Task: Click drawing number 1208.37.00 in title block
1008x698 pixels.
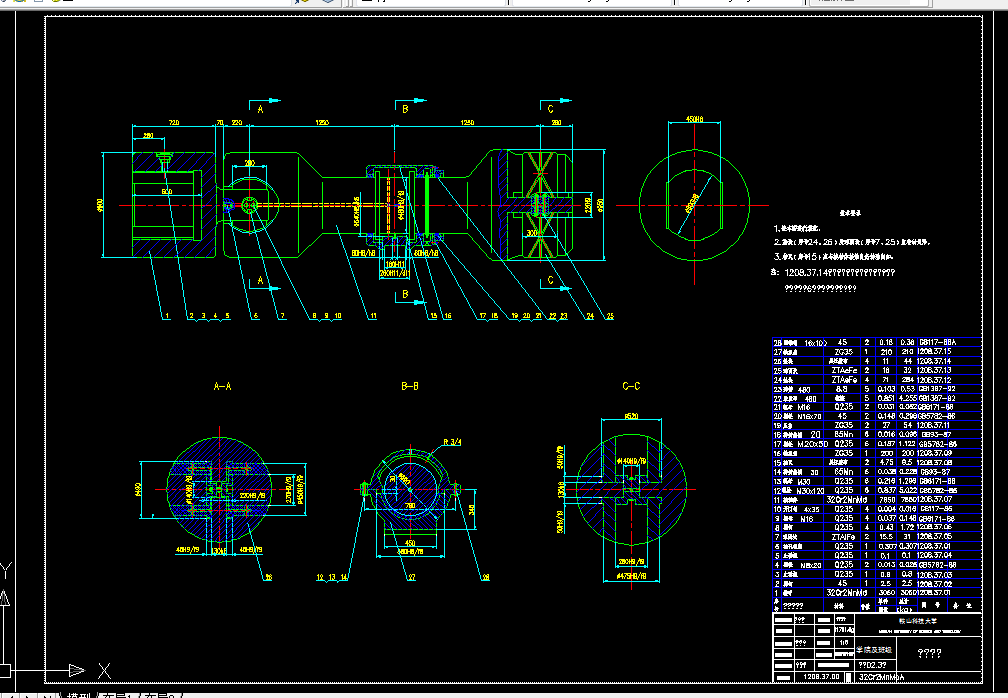Action: pyautogui.click(x=821, y=676)
